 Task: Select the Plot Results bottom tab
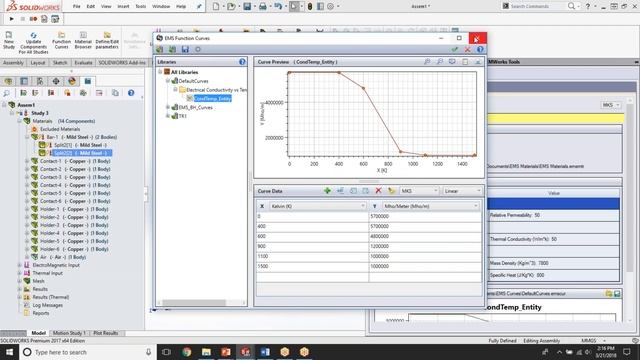106,333
